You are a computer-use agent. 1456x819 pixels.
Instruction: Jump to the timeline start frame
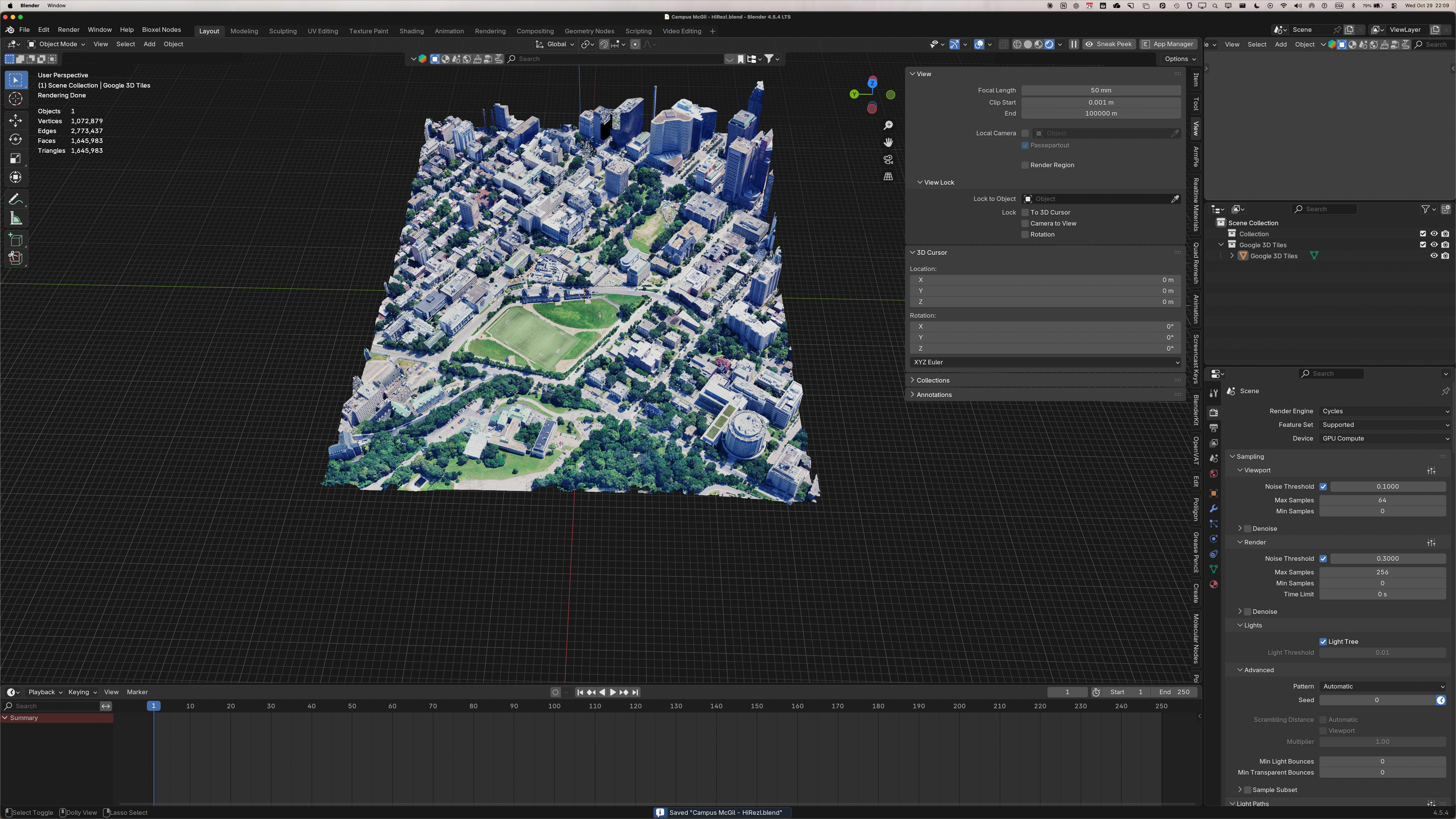(x=580, y=692)
